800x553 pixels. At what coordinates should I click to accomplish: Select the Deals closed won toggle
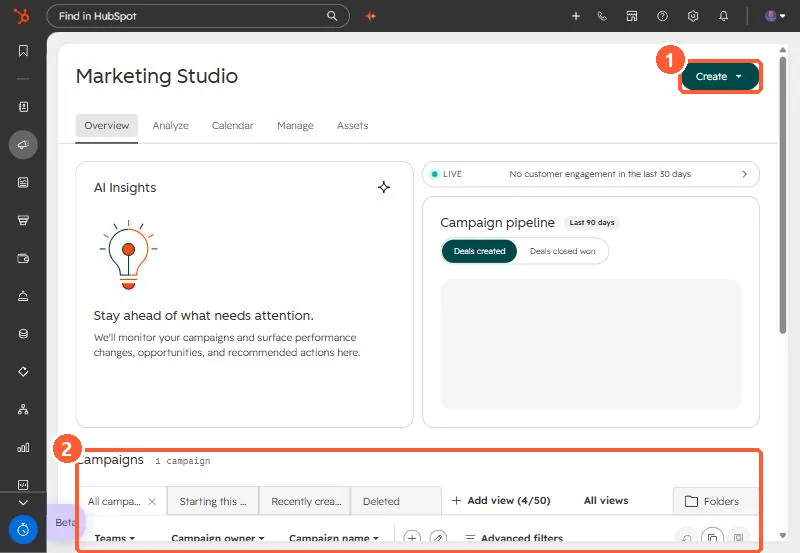[x=562, y=251]
